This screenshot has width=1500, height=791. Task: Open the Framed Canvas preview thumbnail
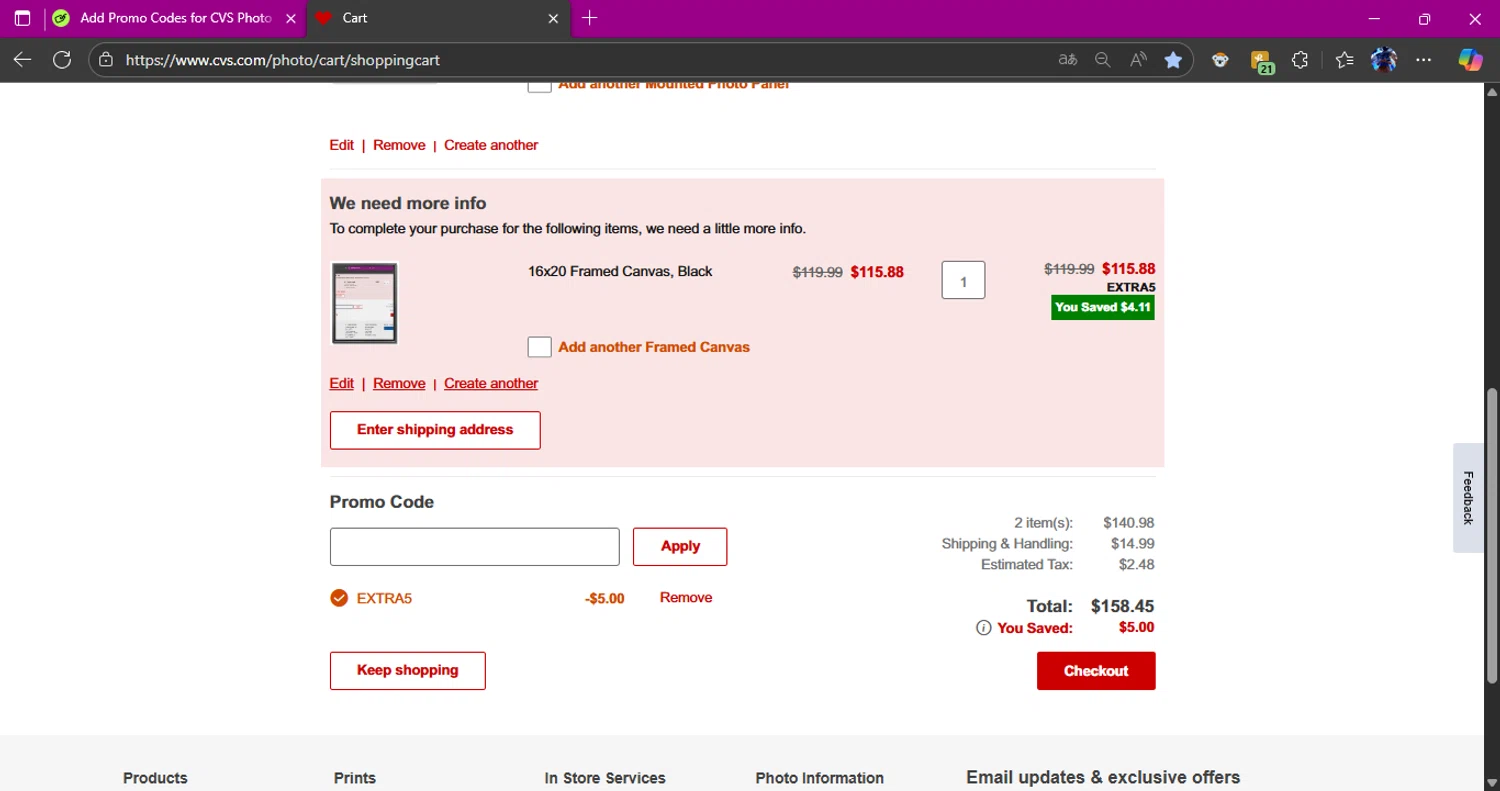coord(364,303)
